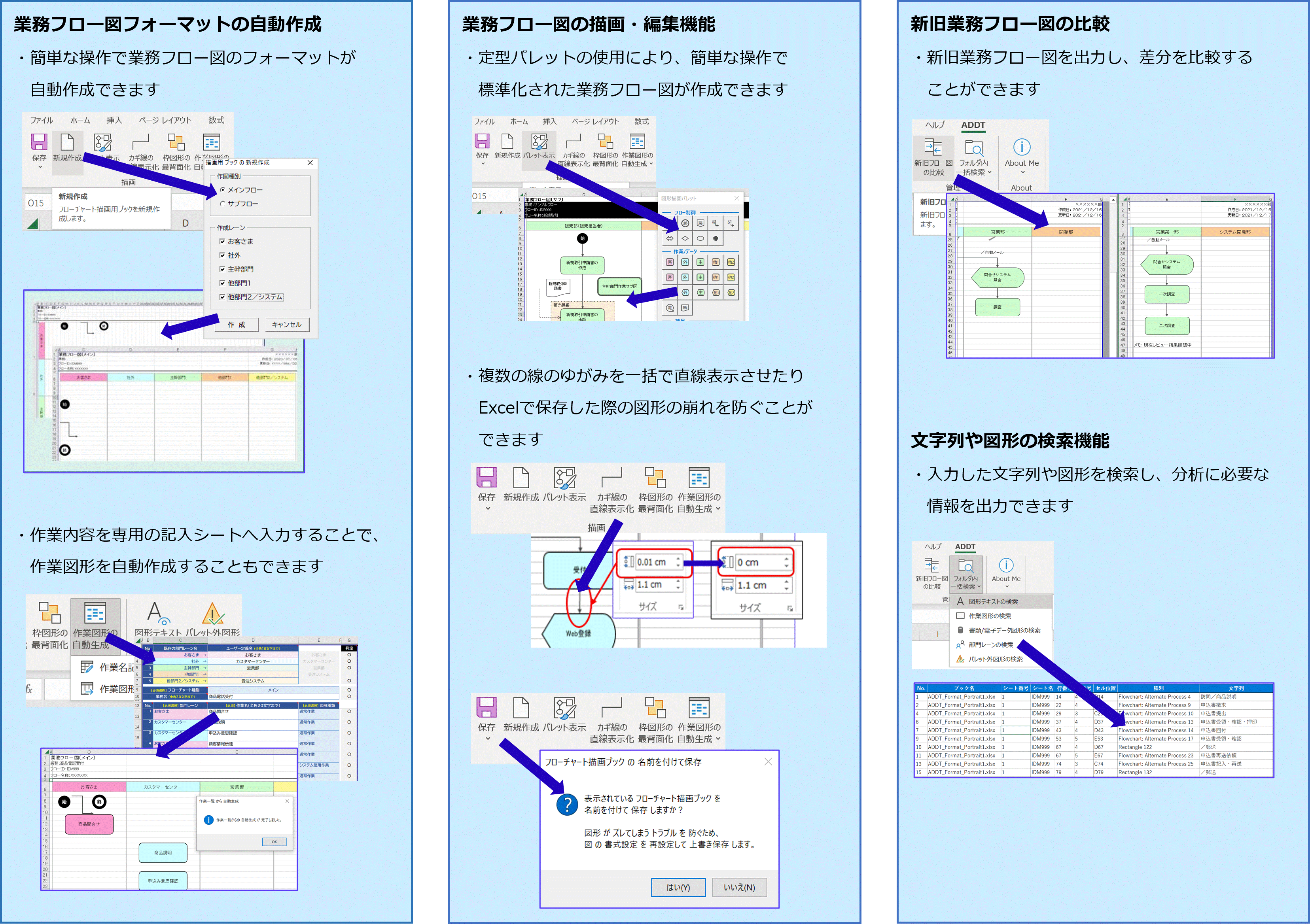Click パレット表示 icon above the size fields
This screenshot has width=1310, height=924.
(x=565, y=478)
